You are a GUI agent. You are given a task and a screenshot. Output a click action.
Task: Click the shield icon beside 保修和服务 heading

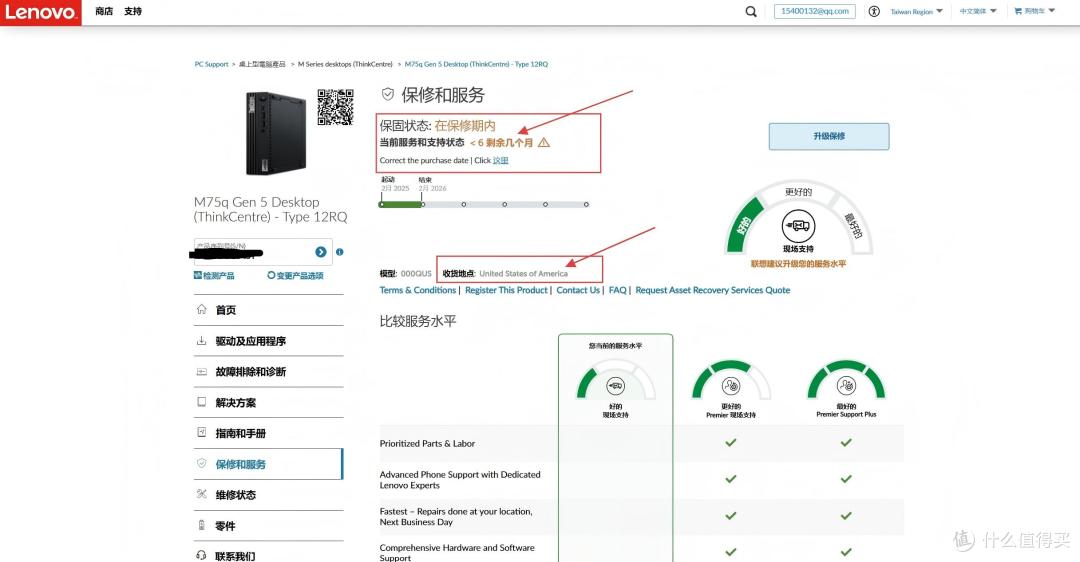tap(388, 94)
